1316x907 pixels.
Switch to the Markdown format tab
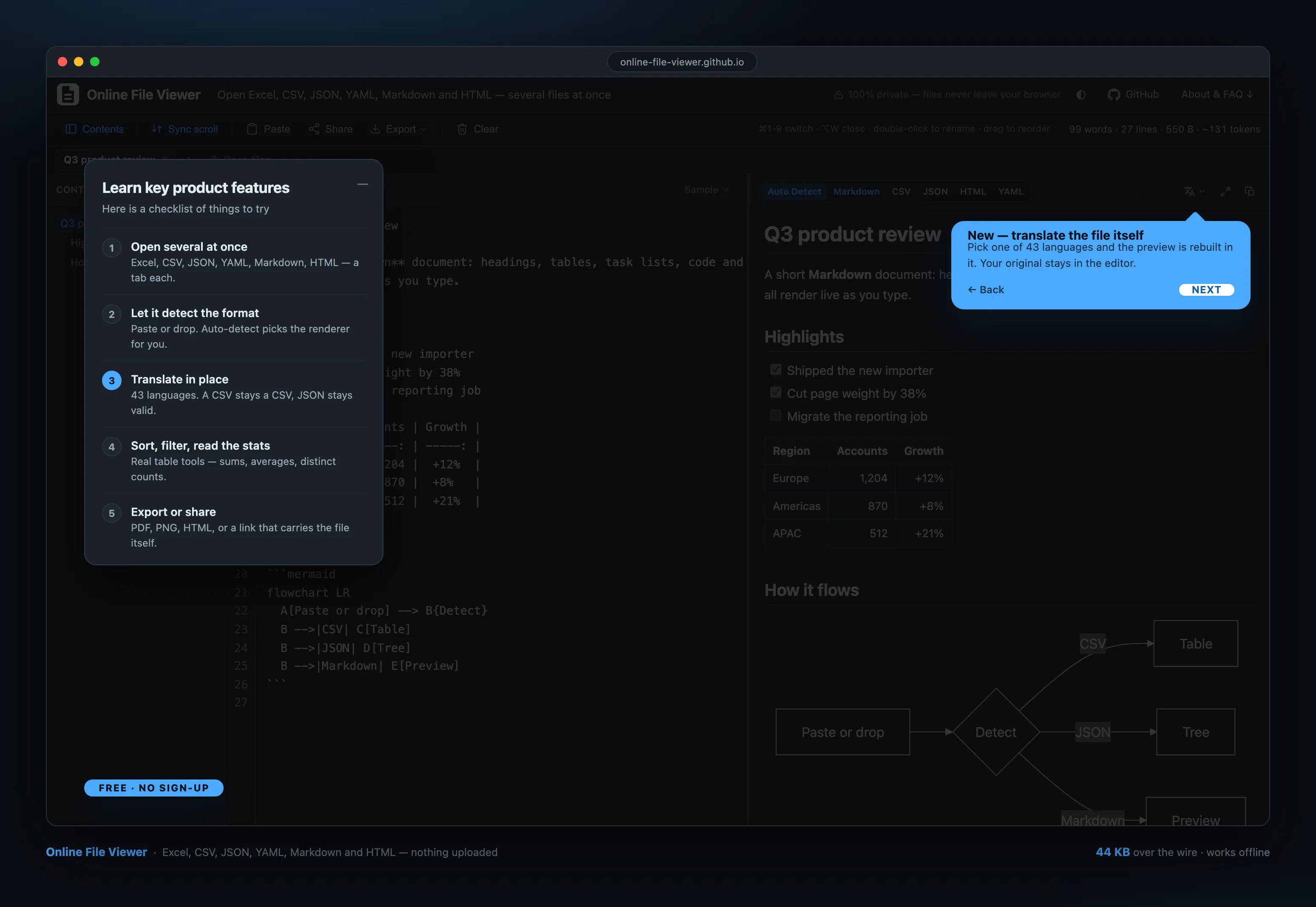[x=857, y=192]
